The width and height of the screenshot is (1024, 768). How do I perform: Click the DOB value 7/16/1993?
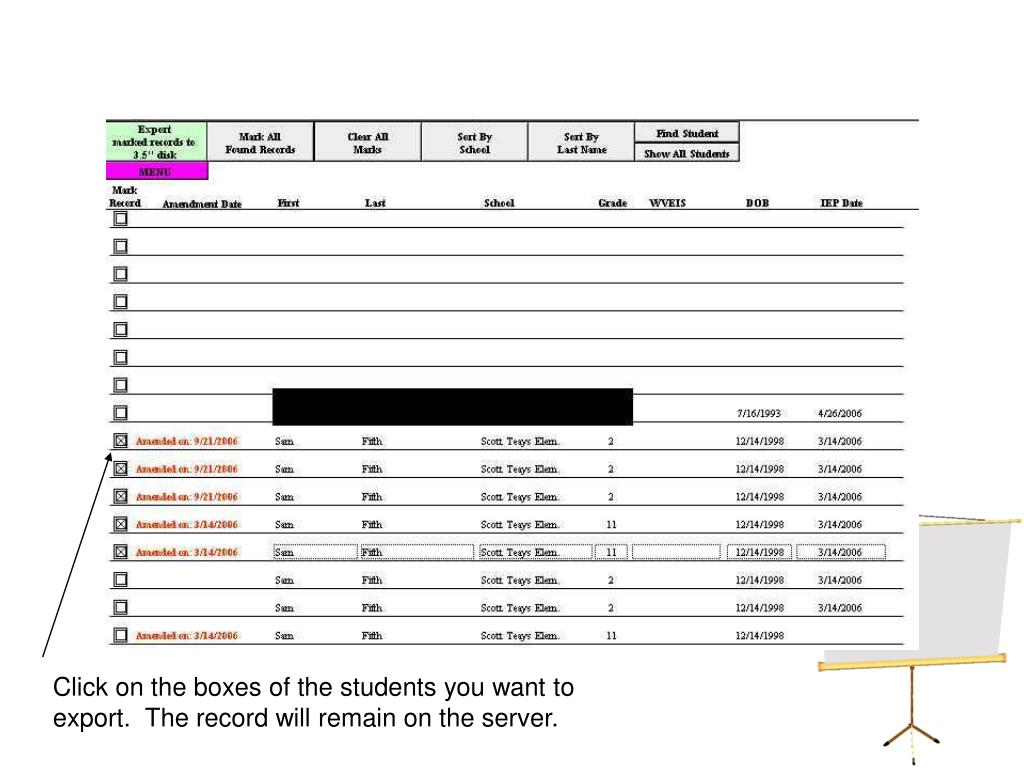click(x=759, y=413)
